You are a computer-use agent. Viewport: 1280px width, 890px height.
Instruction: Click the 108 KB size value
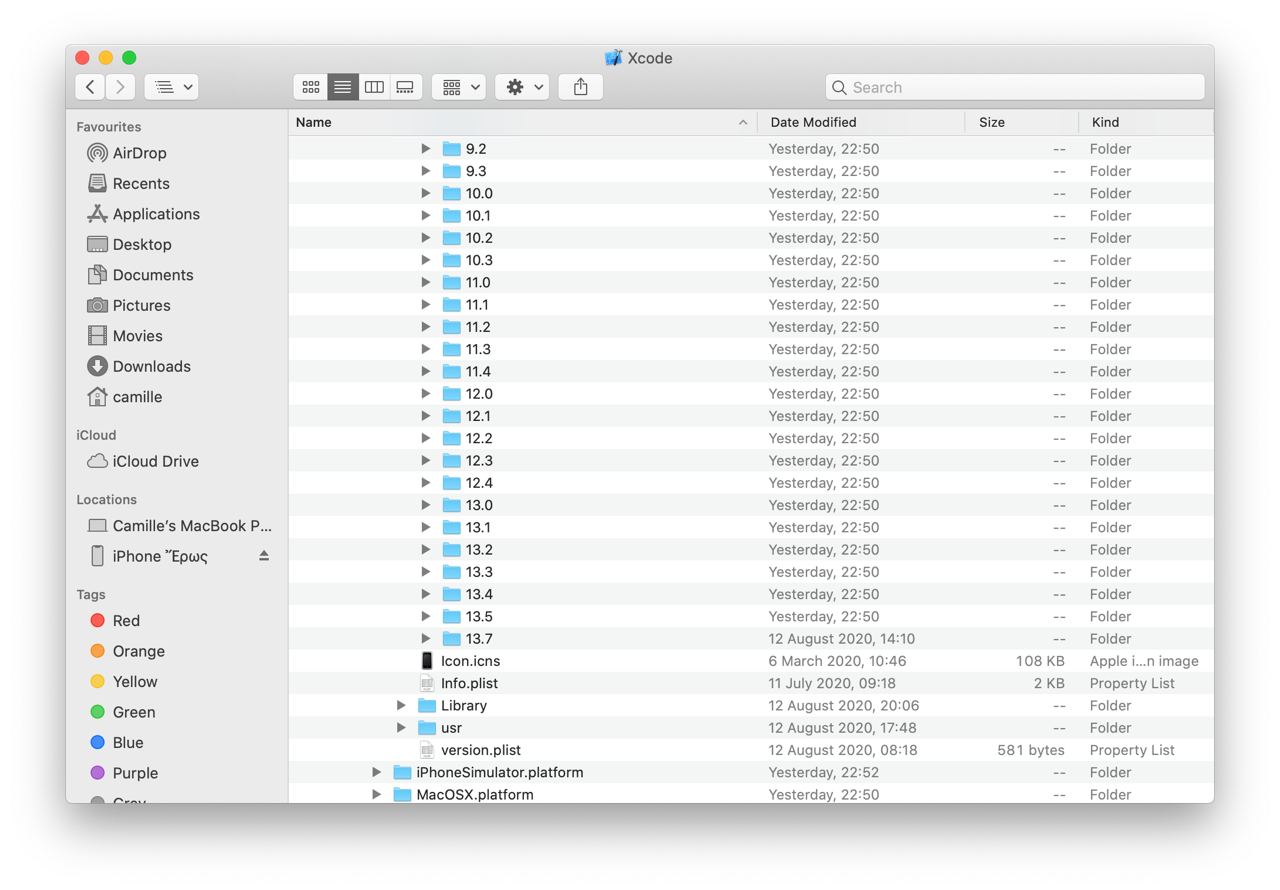coord(1040,661)
